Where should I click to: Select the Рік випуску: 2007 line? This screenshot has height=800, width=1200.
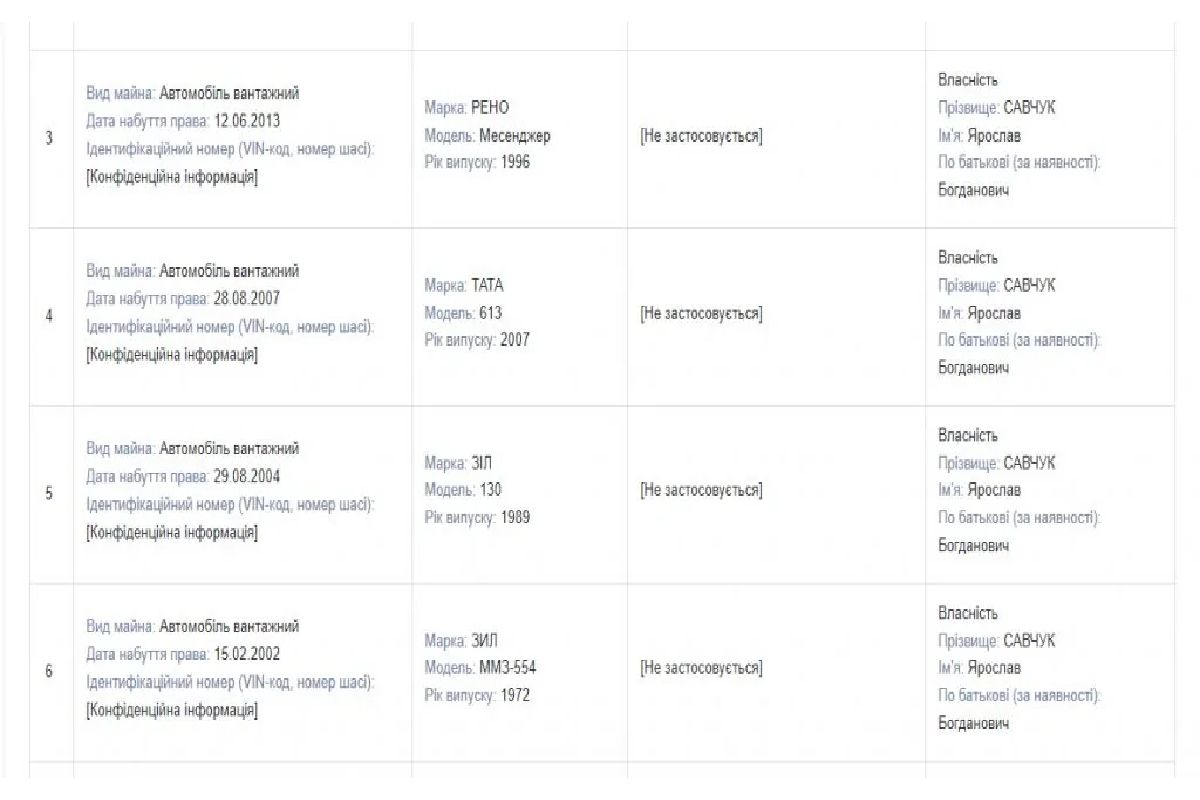tap(477, 340)
